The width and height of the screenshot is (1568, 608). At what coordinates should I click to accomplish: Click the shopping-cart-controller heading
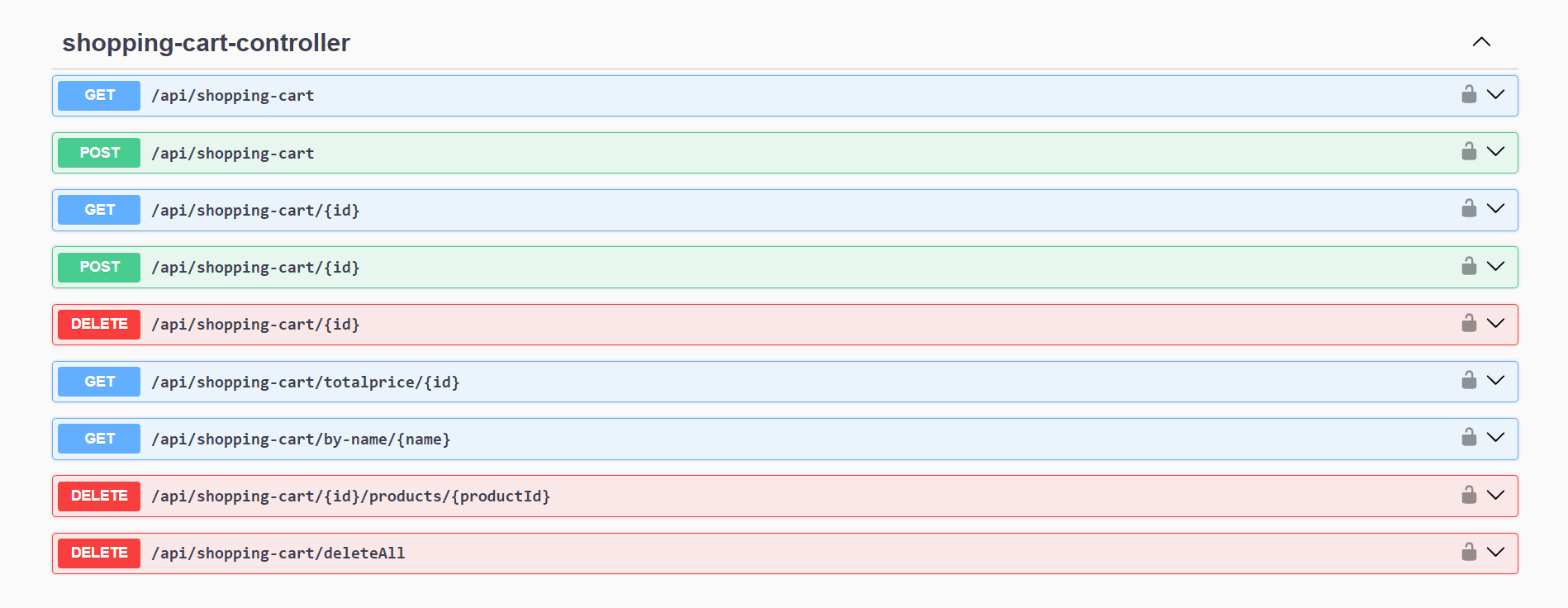[x=206, y=43]
